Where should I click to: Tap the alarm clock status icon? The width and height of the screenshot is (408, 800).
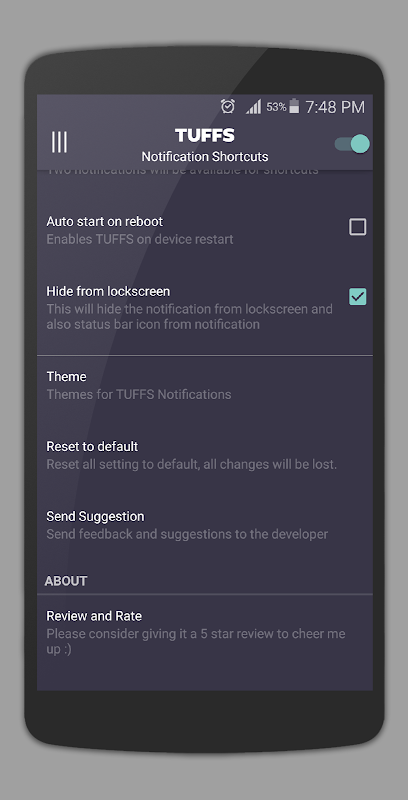[227, 106]
